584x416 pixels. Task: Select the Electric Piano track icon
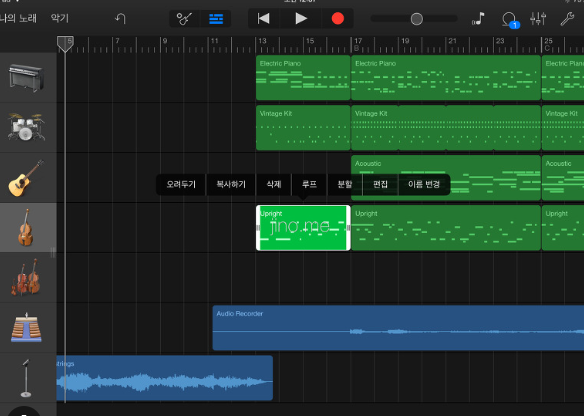click(26, 77)
